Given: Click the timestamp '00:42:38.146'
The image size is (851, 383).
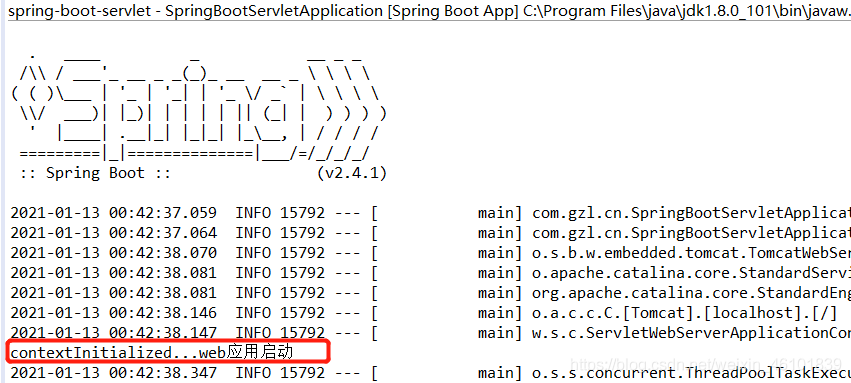Looking at the screenshot, I should click(x=162, y=313).
